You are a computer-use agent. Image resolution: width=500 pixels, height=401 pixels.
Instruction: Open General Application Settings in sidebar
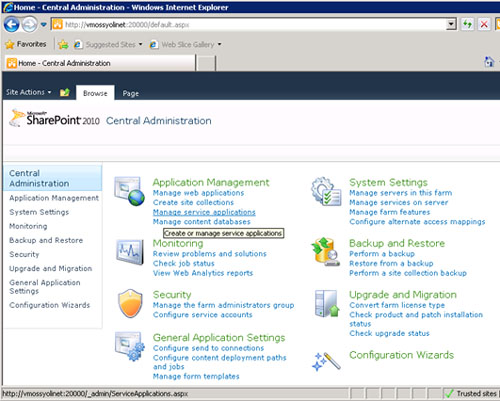tap(45, 286)
